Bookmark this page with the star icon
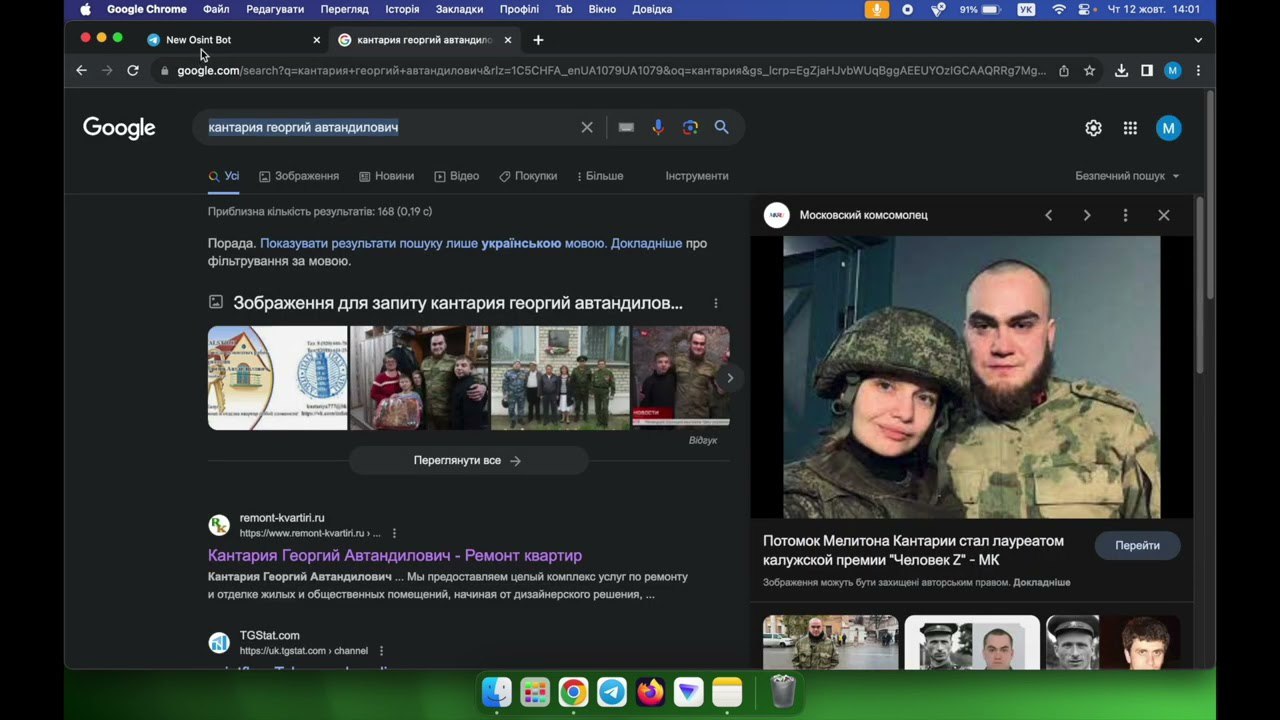This screenshot has width=1280, height=720. 1089,71
